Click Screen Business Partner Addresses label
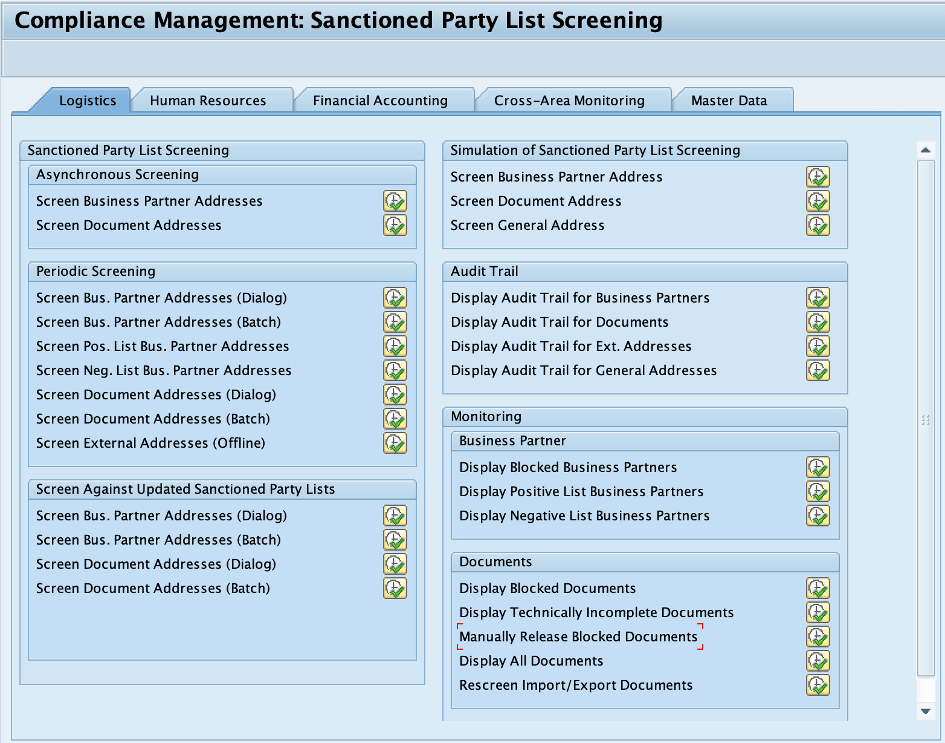945x743 pixels. tap(149, 201)
